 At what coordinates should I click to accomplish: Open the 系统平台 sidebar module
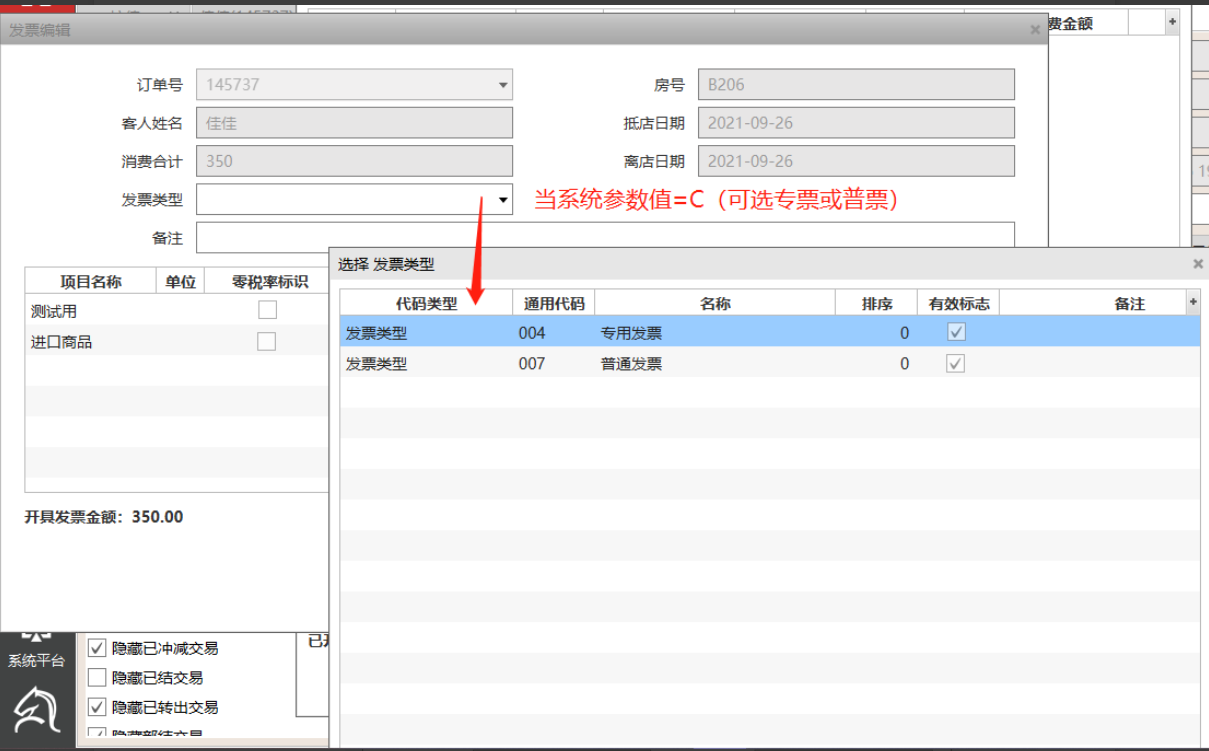click(37, 650)
